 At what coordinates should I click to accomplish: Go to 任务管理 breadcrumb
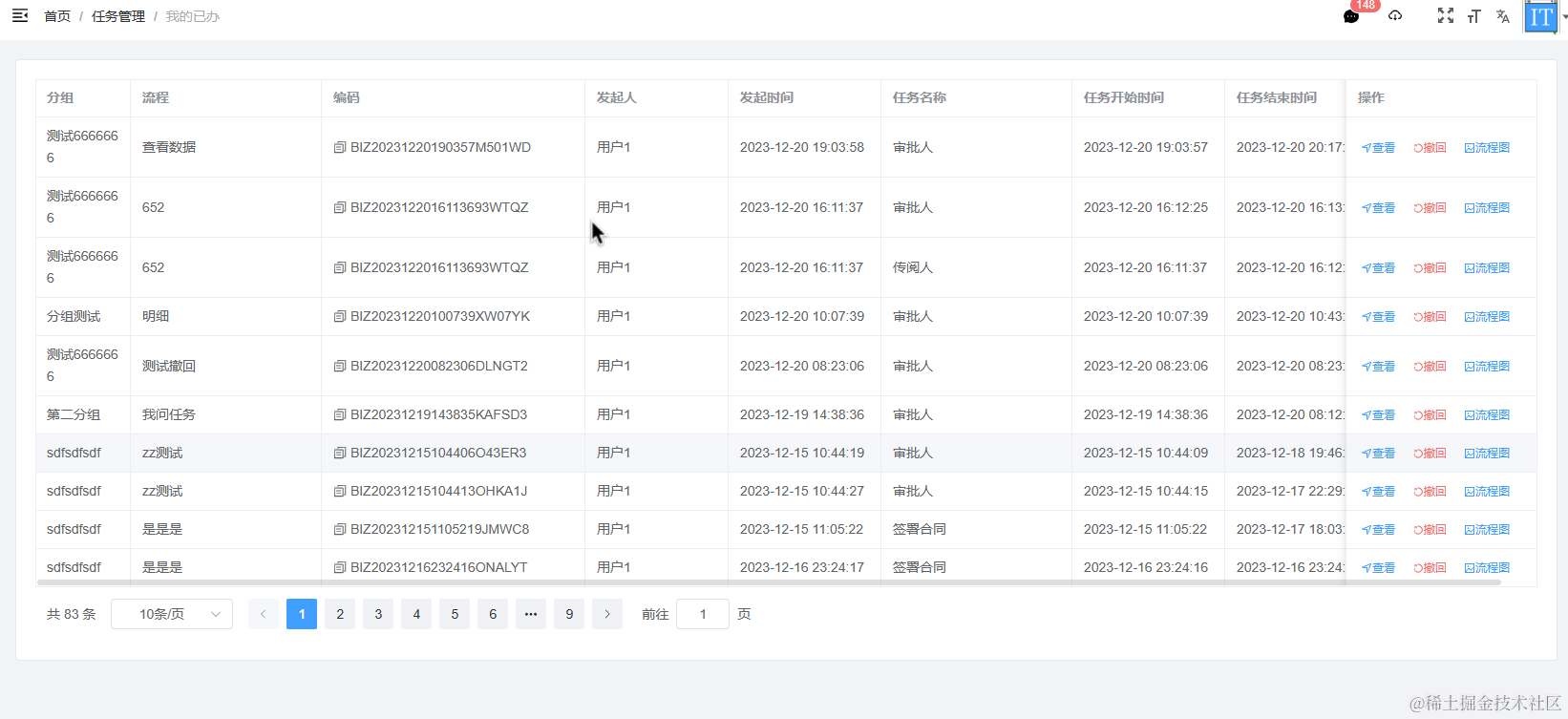click(118, 16)
